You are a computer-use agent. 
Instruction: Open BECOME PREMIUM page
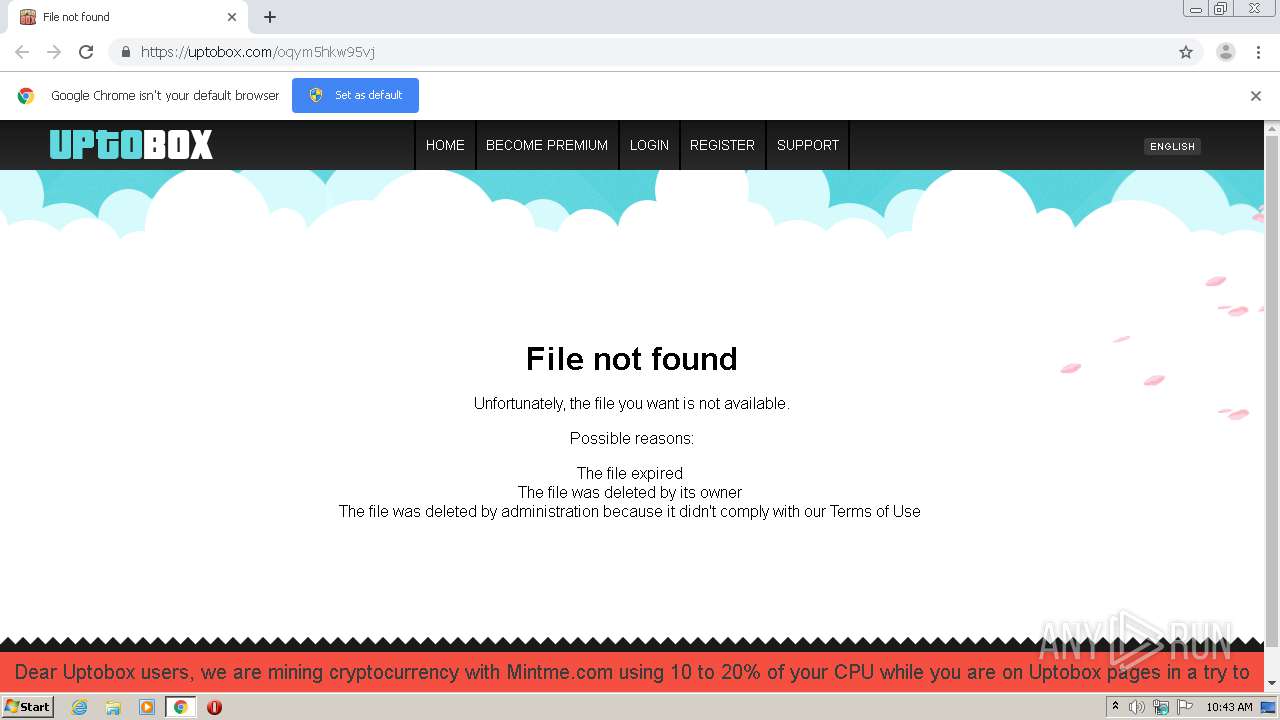547,145
